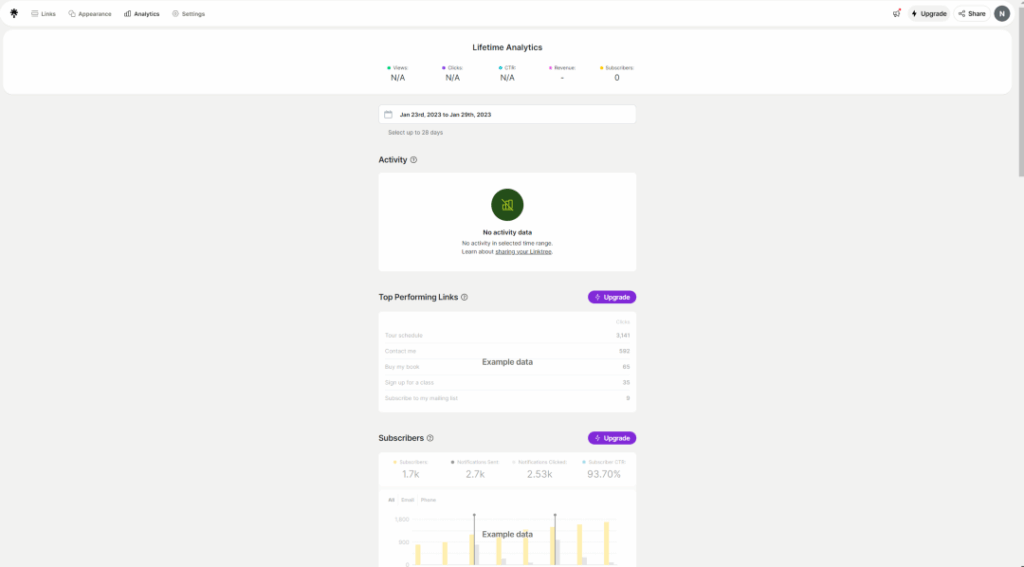Click the Share button
Image resolution: width=1024 pixels, height=567 pixels.
(x=972, y=14)
